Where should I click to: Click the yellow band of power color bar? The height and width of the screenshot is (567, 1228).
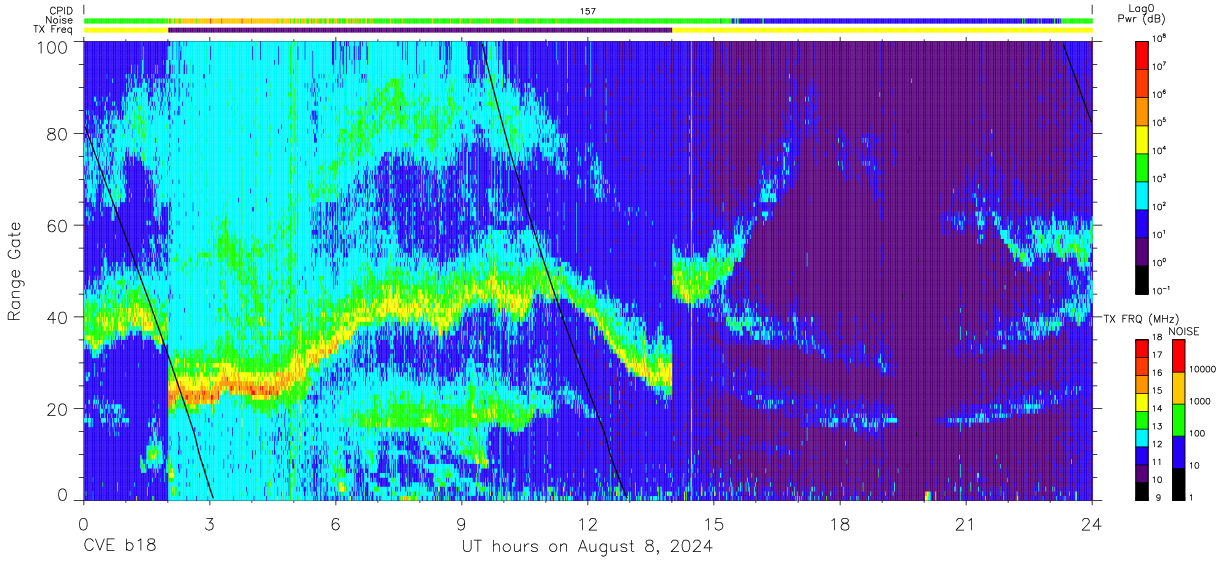1142,138
